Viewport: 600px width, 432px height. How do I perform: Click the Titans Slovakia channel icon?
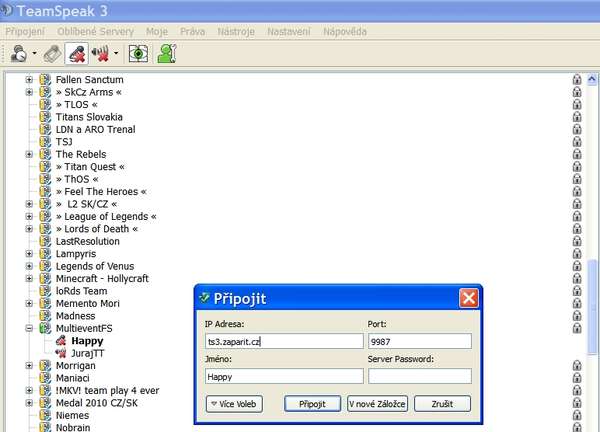[45, 117]
